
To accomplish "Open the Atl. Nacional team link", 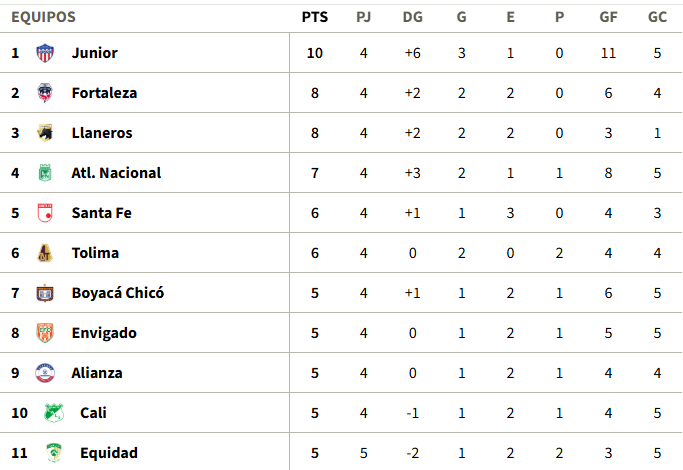I will [x=116, y=173].
